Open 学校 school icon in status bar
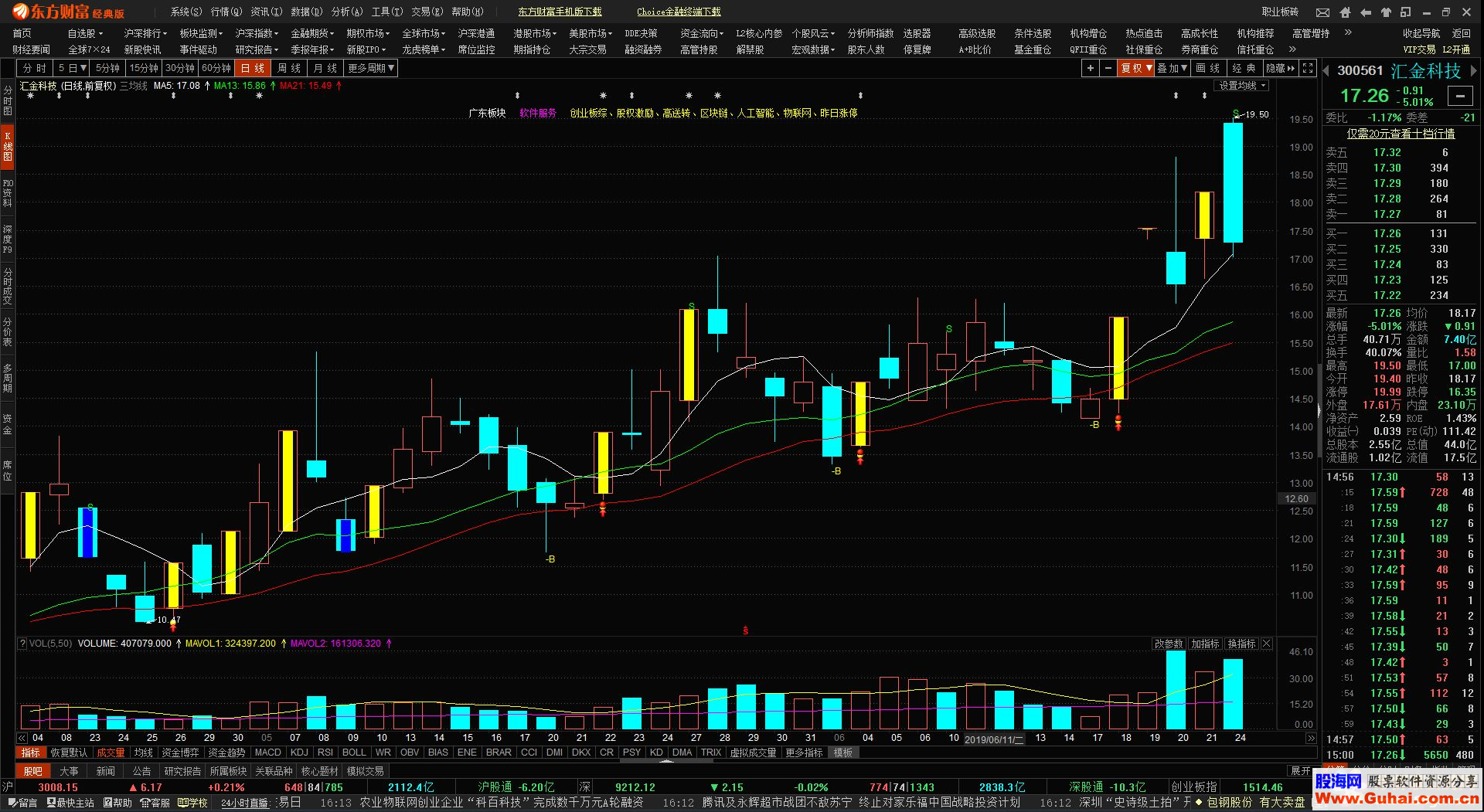 click(192, 803)
